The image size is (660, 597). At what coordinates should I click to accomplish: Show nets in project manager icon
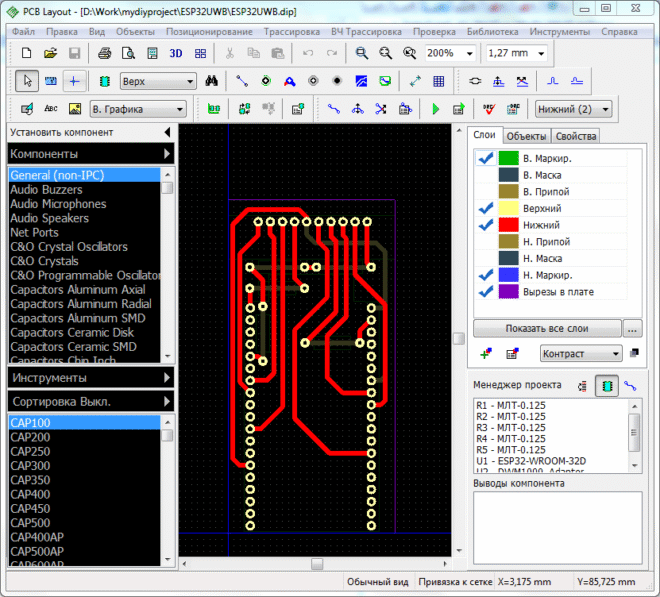(x=630, y=386)
